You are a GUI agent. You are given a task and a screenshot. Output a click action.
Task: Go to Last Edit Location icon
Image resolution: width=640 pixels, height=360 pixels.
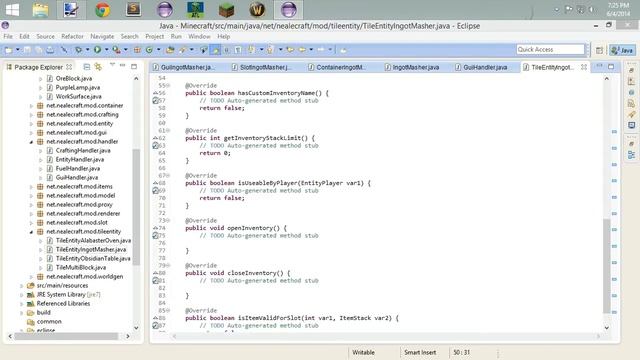(290, 50)
